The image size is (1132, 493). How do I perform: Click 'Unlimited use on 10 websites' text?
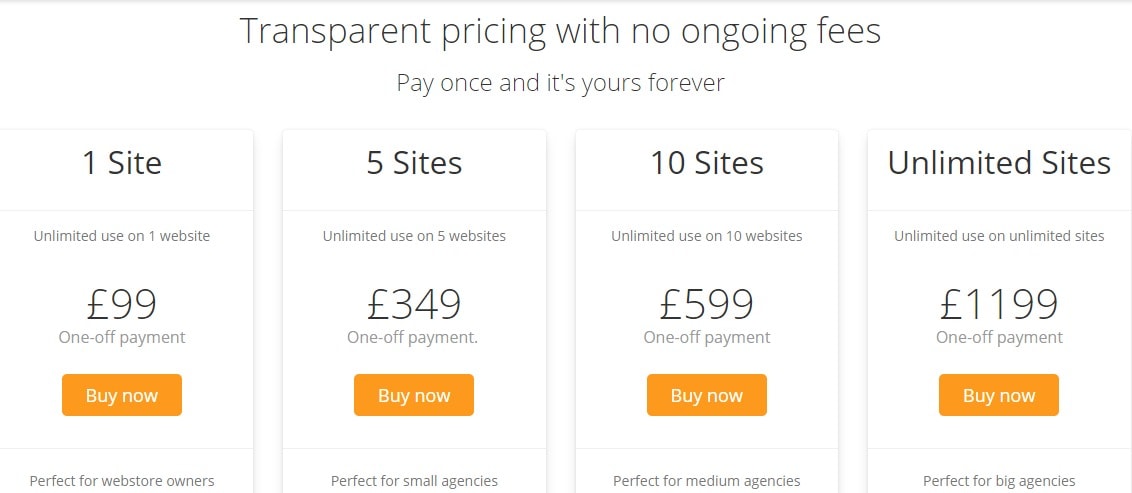[707, 236]
